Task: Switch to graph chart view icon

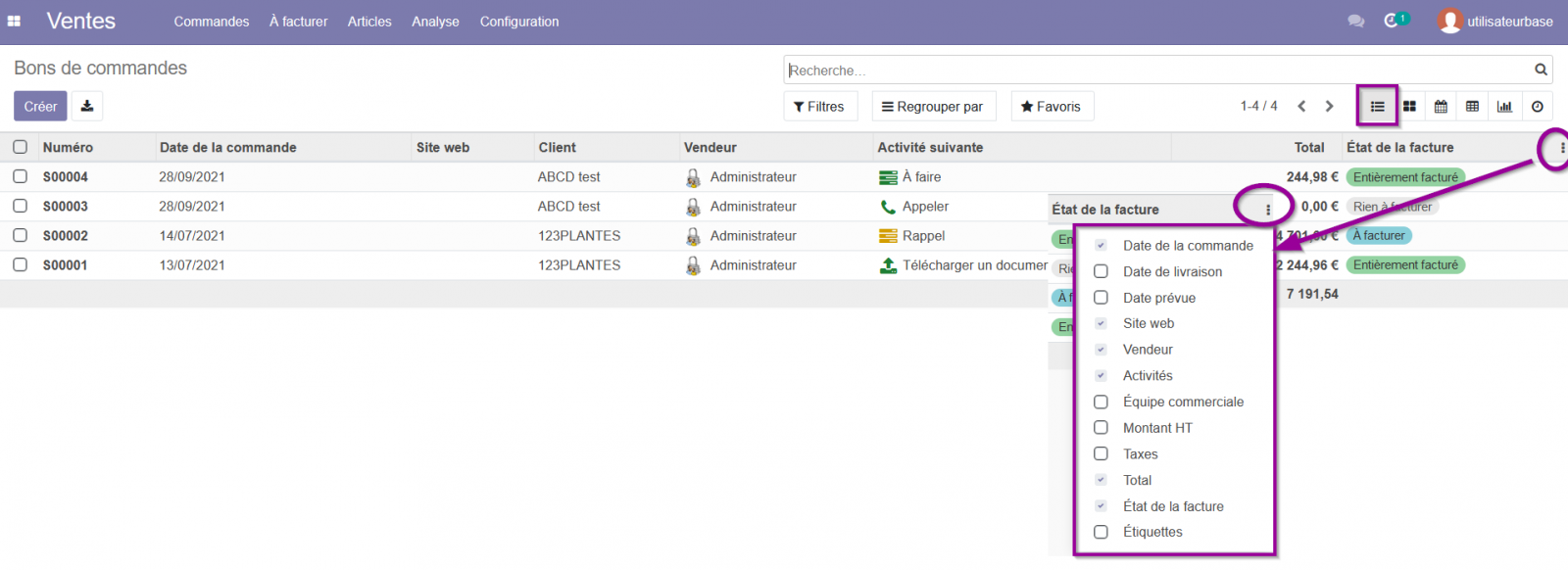Action: 1504,106
